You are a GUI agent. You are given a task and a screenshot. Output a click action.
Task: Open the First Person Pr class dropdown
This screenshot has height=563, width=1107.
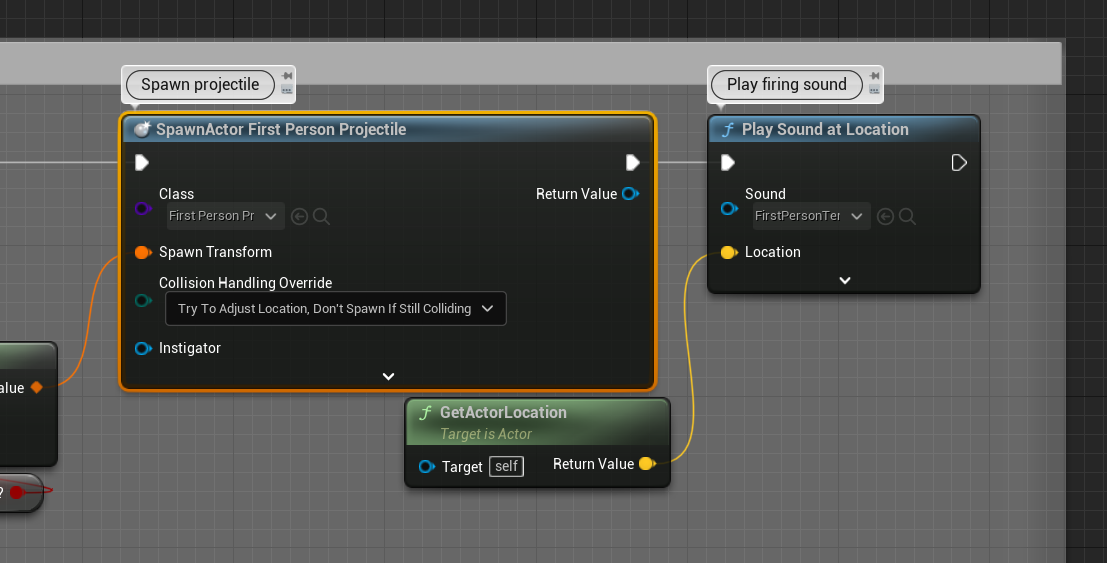tap(226, 216)
